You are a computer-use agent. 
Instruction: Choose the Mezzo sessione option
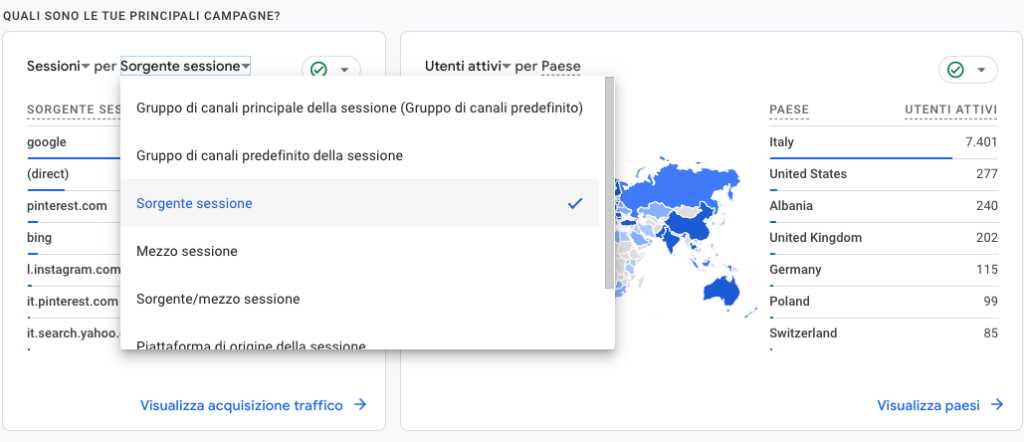click(x=360, y=251)
